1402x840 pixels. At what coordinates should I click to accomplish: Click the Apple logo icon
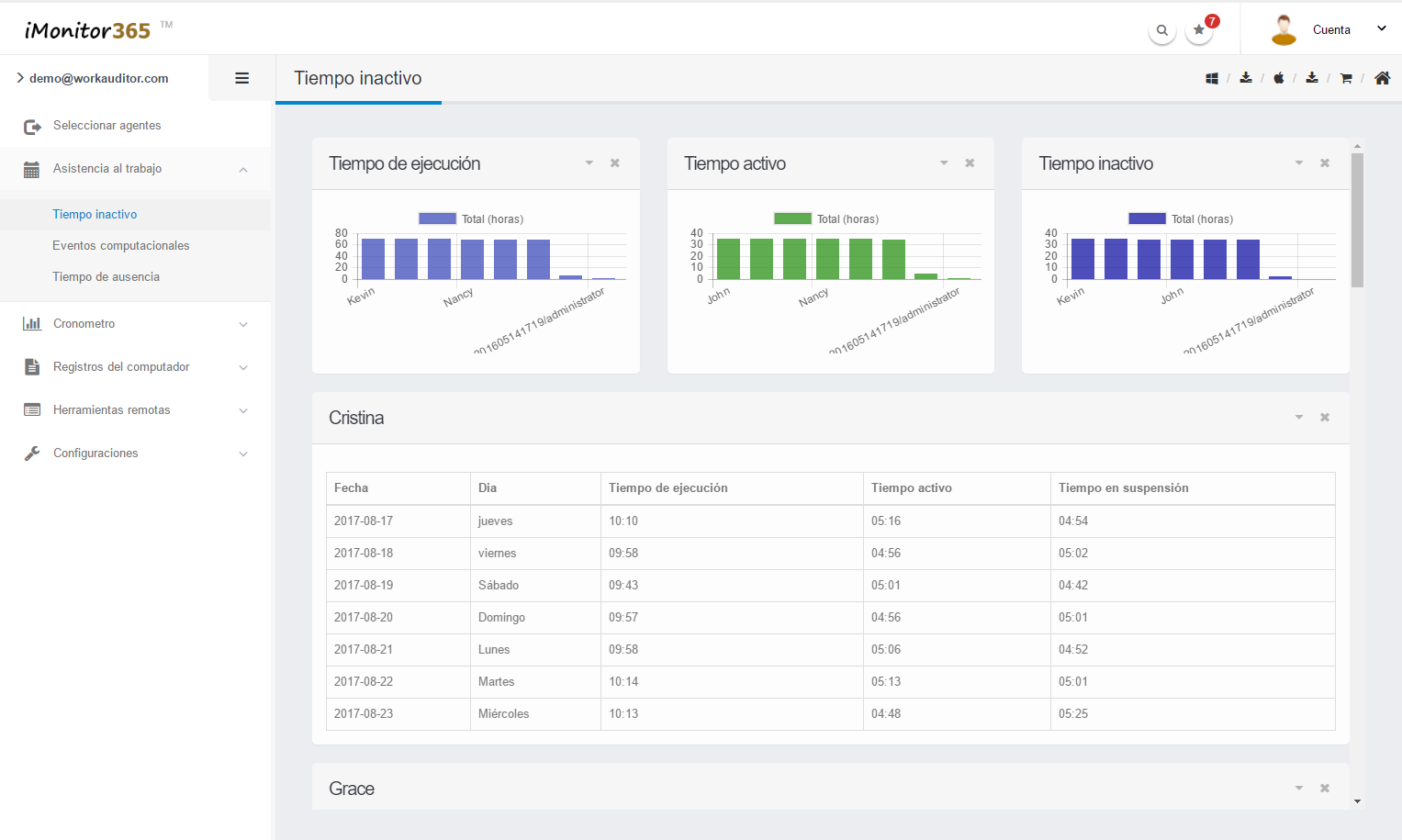pos(1278,79)
